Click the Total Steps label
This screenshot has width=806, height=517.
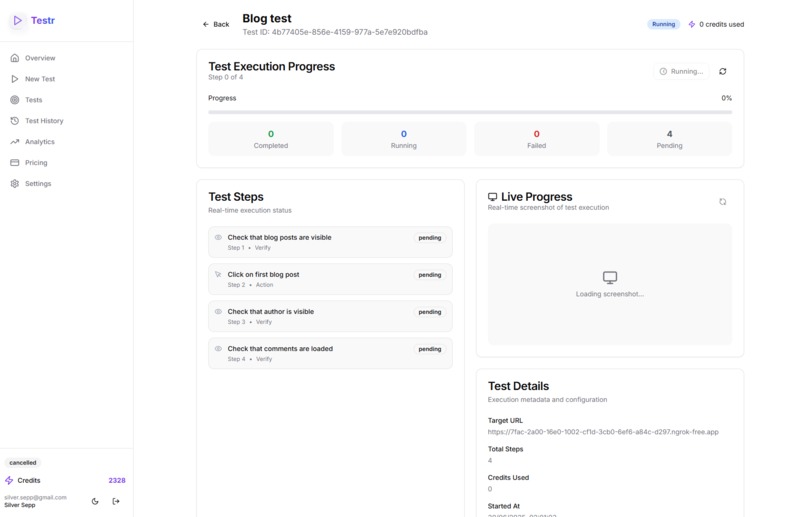pyautogui.click(x=505, y=449)
